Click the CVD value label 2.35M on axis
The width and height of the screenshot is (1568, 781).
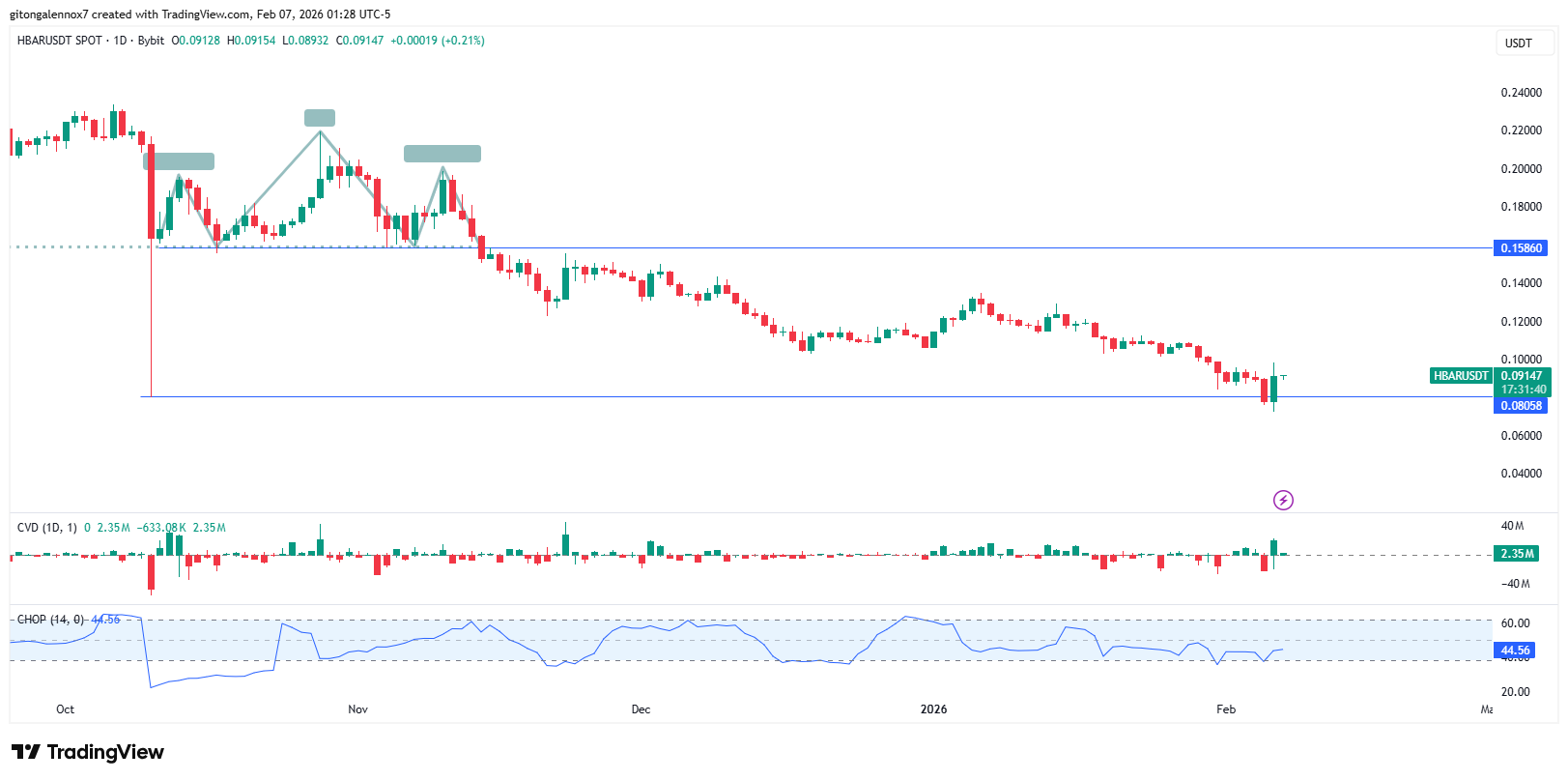(1518, 554)
